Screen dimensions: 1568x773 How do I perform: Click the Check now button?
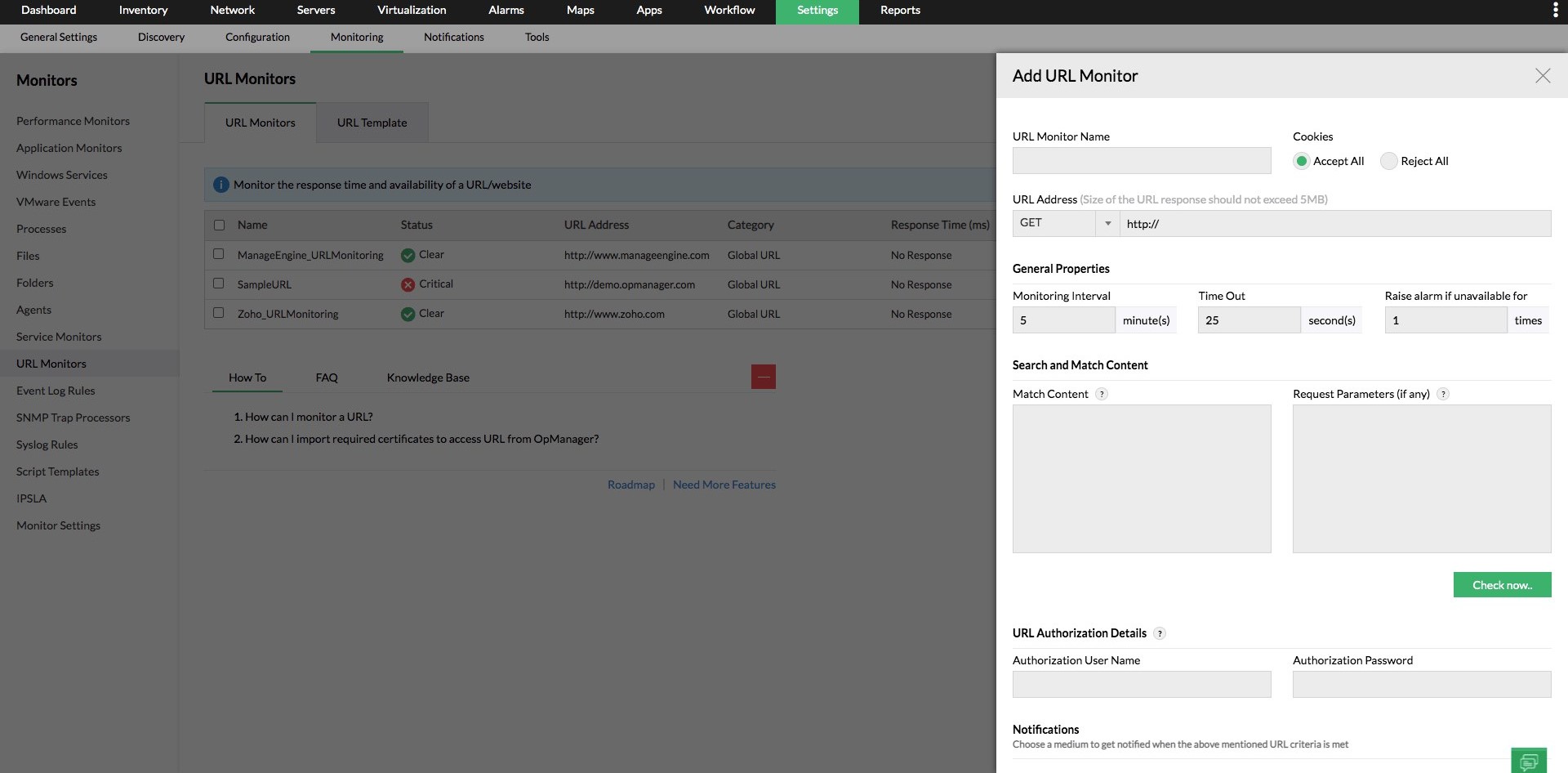coord(1502,584)
